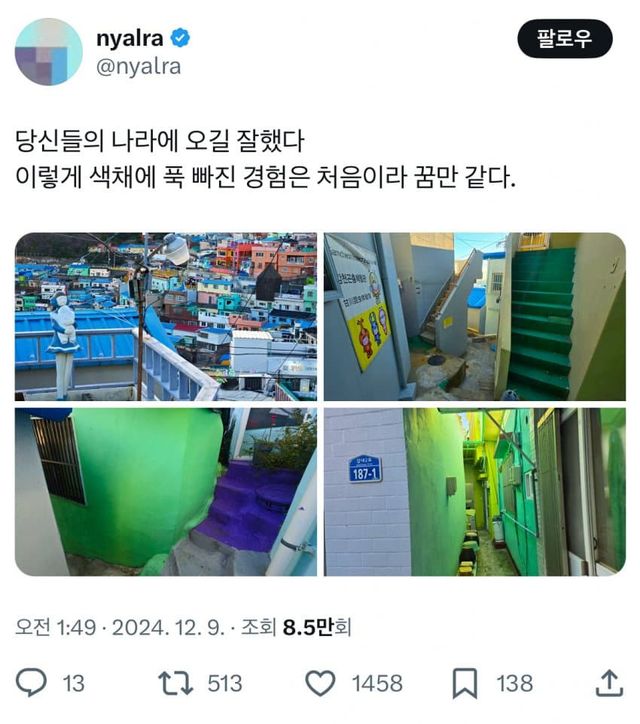Click the 1458 likes count

[377, 683]
